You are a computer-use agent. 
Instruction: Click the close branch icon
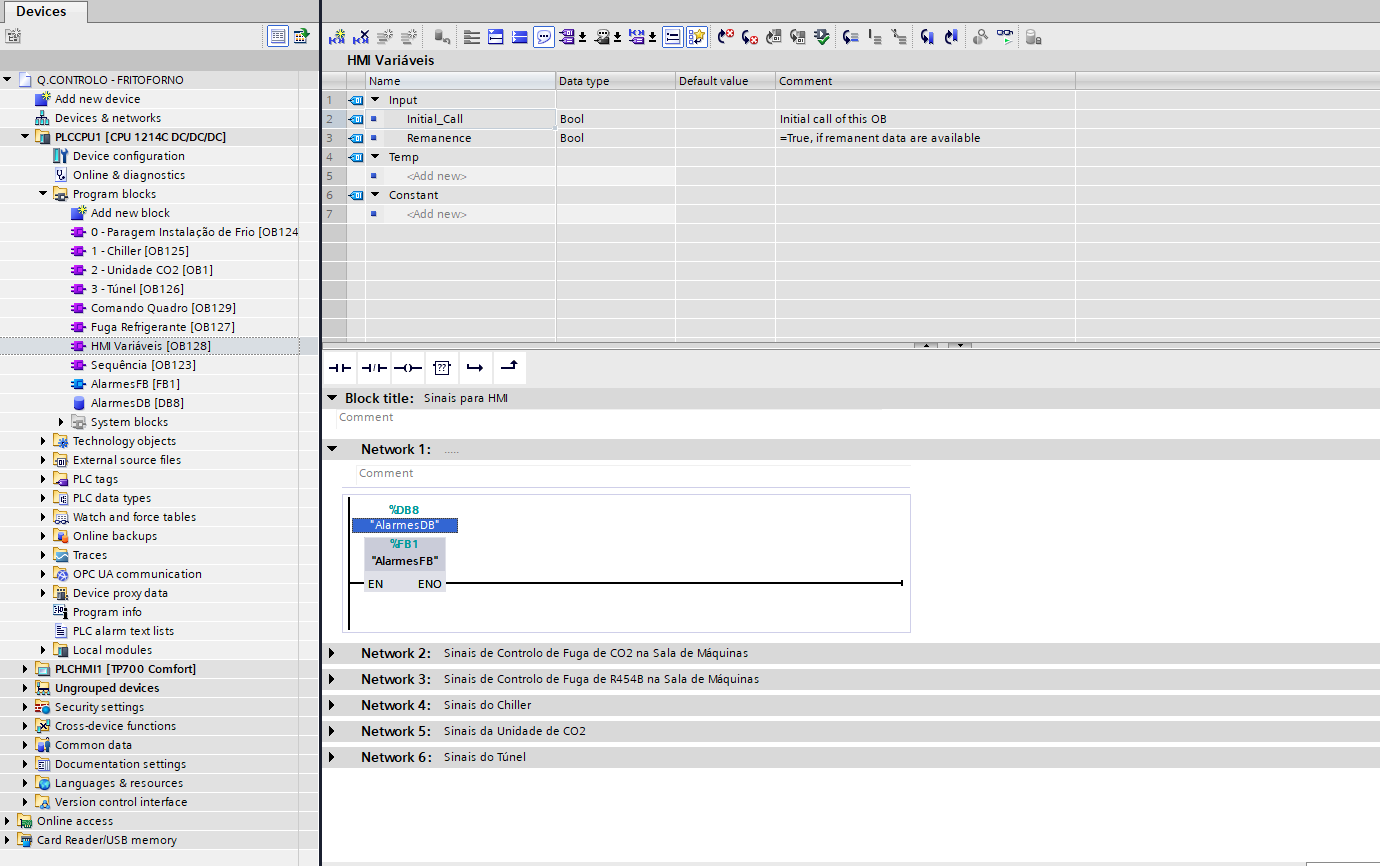509,368
